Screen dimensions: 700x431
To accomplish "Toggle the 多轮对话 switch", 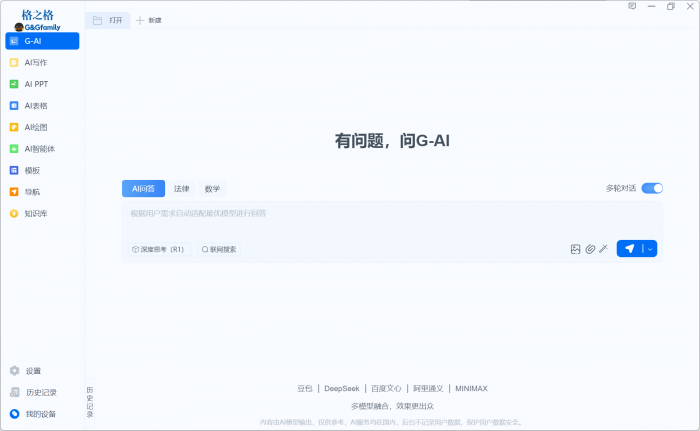I will (652, 188).
